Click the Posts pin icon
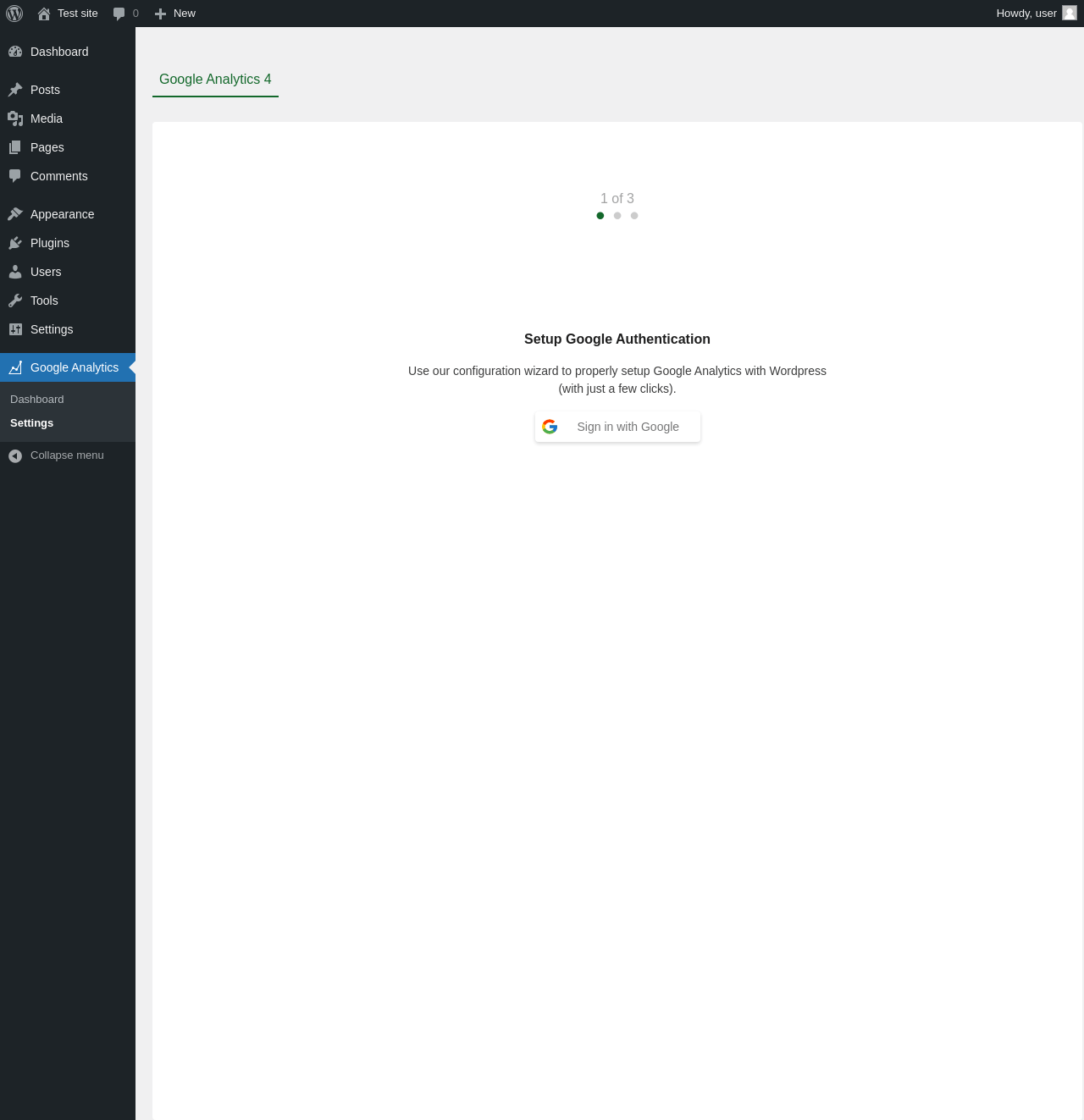 point(15,90)
